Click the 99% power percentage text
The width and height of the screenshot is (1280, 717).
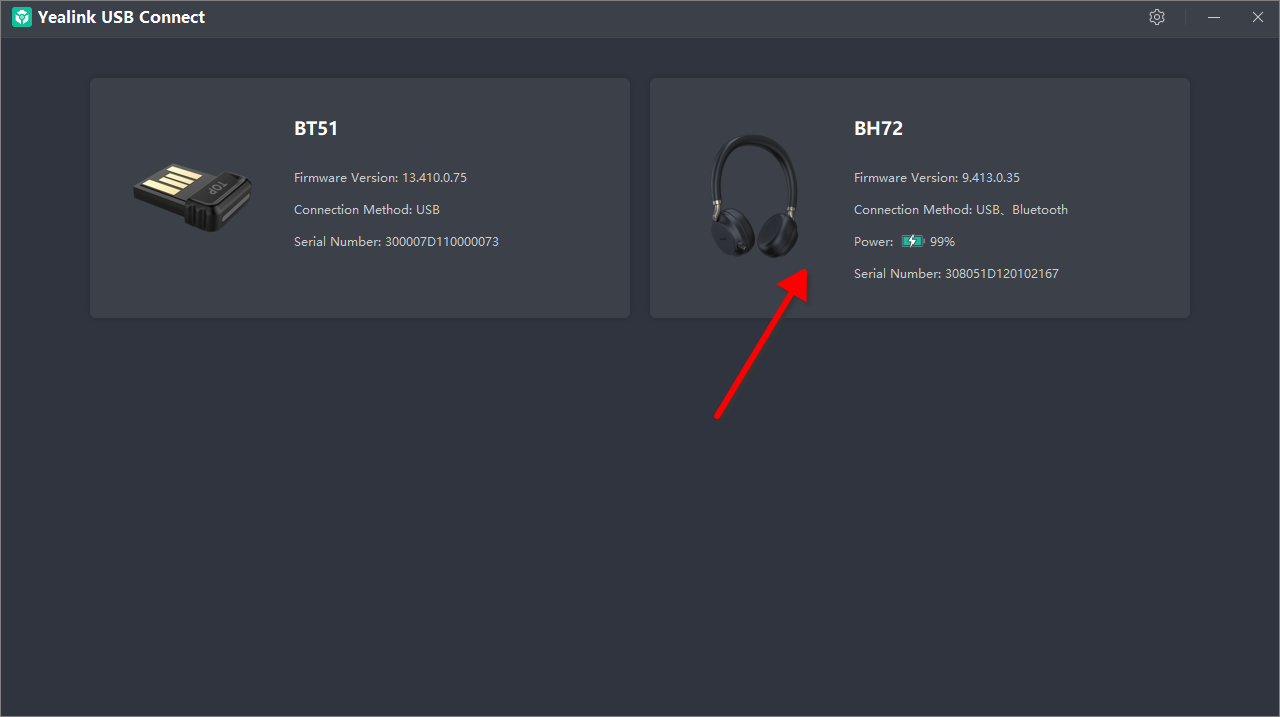(942, 242)
